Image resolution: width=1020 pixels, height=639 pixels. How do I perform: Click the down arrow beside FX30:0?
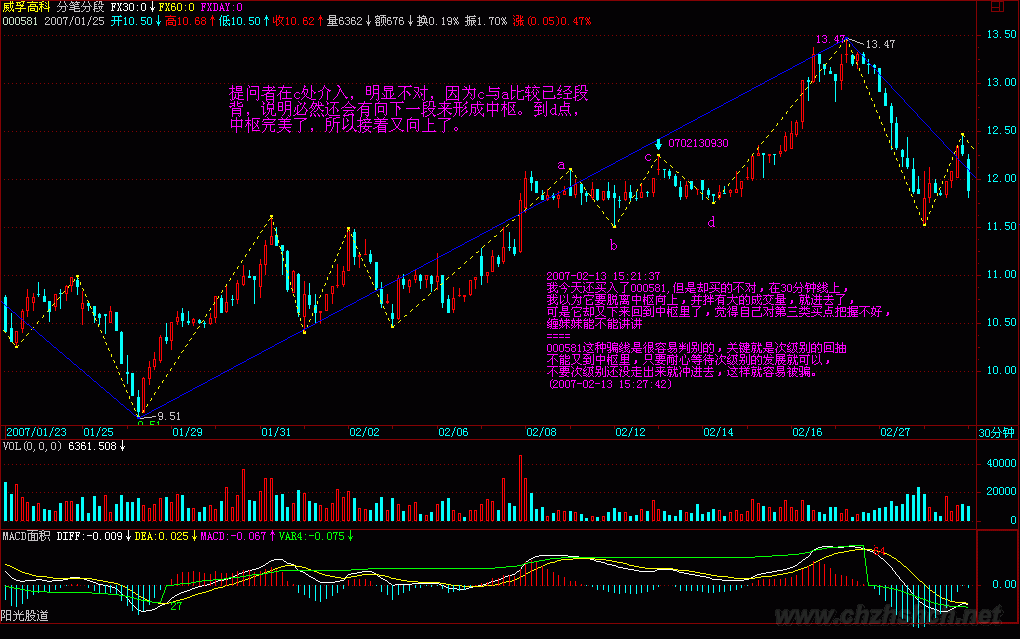click(151, 7)
